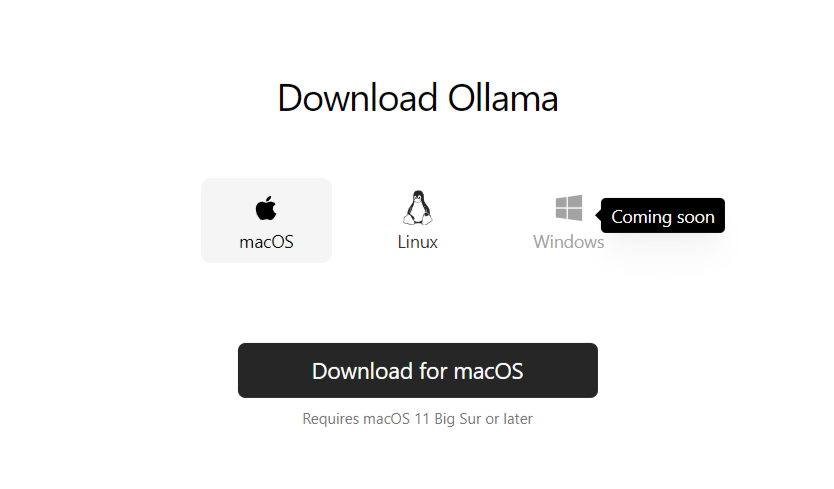This screenshot has width=834, height=489.
Task: Click the Coming soon tooltip bubble
Action: click(663, 216)
